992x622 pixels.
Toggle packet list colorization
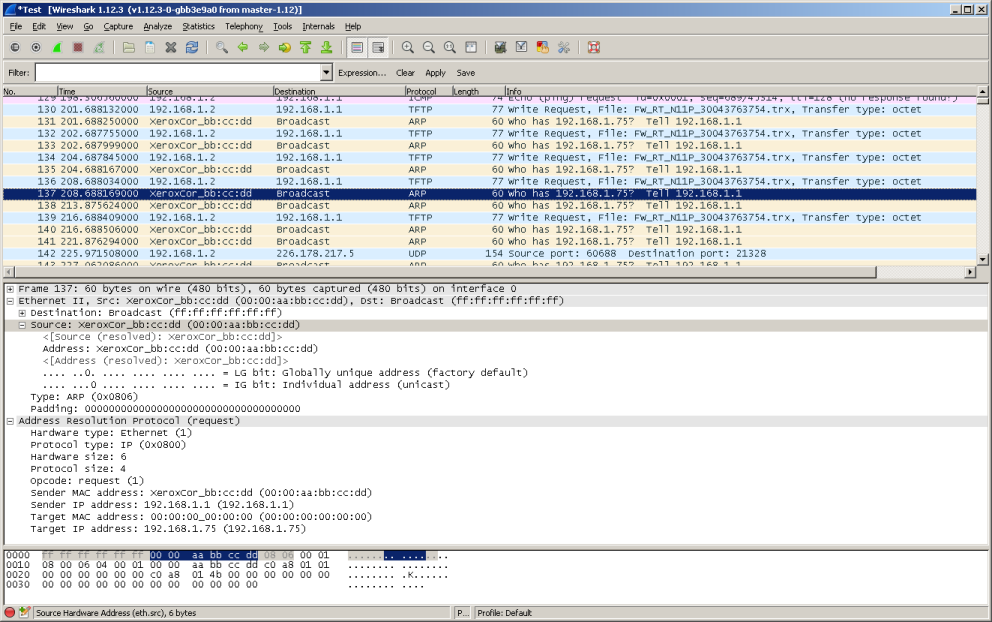(x=357, y=47)
